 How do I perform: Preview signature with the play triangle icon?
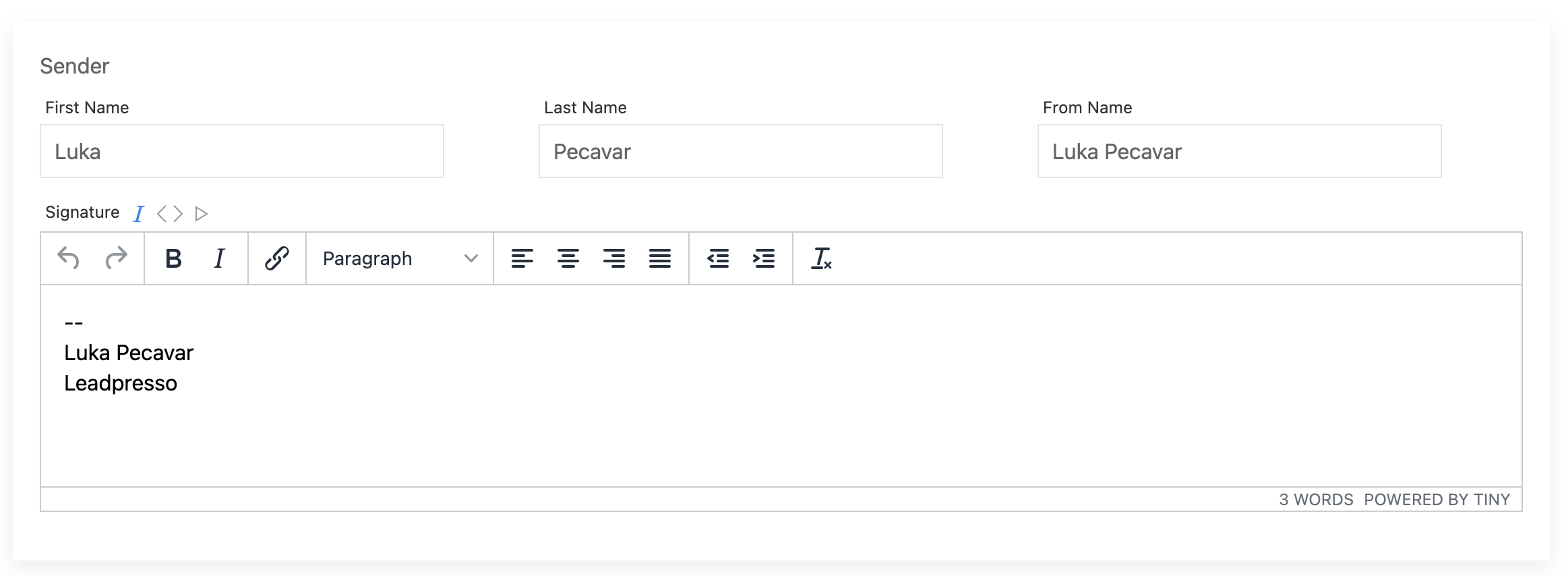(201, 214)
